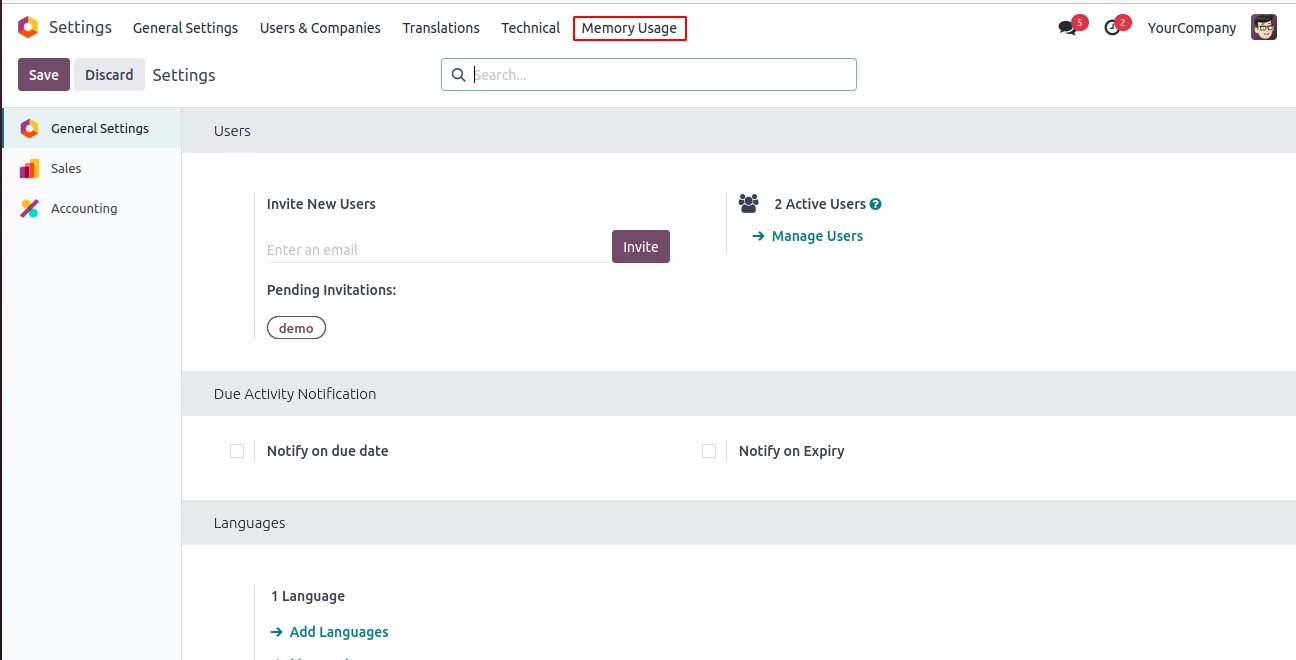This screenshot has height=660, width=1296.
Task: Select General Settings tab in left sidebar
Action: point(99,129)
